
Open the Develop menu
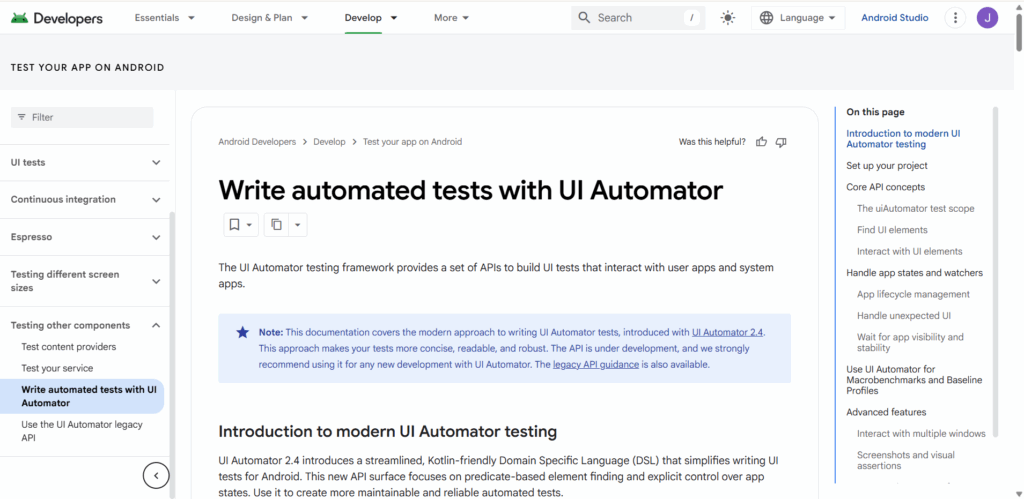point(371,18)
